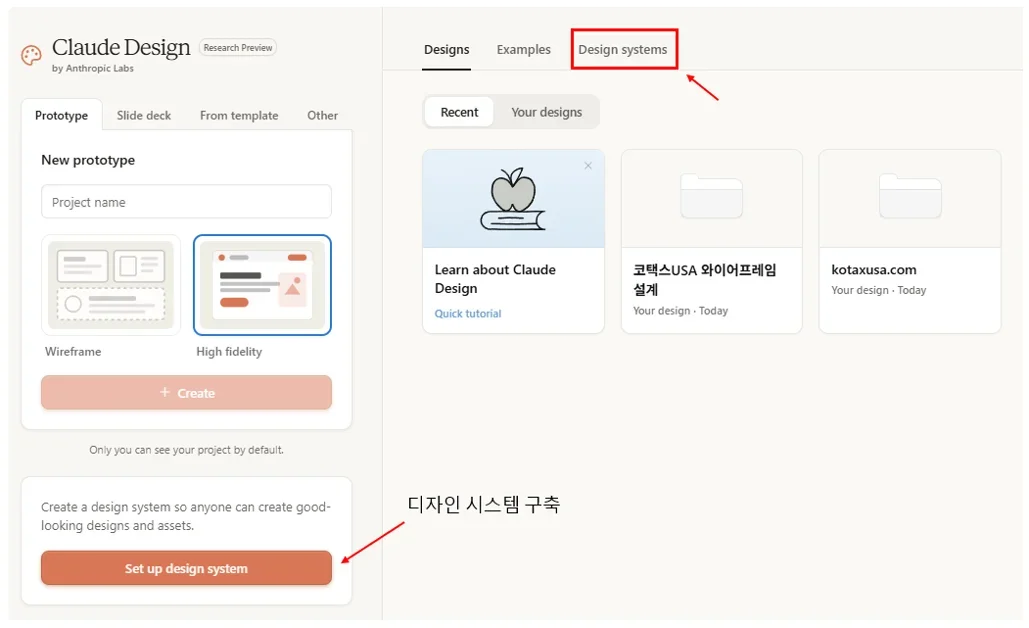Click the Claude Design palette logo icon
Screen dimensions: 1029x628
pos(31,56)
